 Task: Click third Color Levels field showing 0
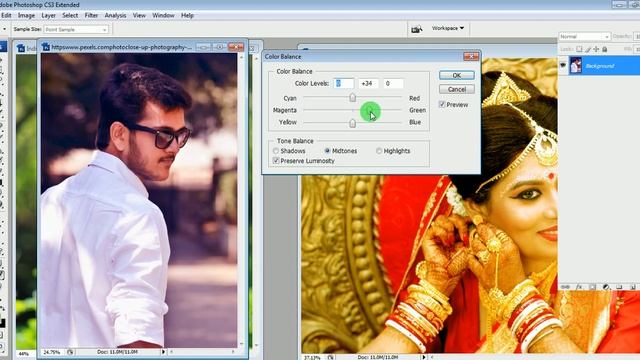point(393,83)
